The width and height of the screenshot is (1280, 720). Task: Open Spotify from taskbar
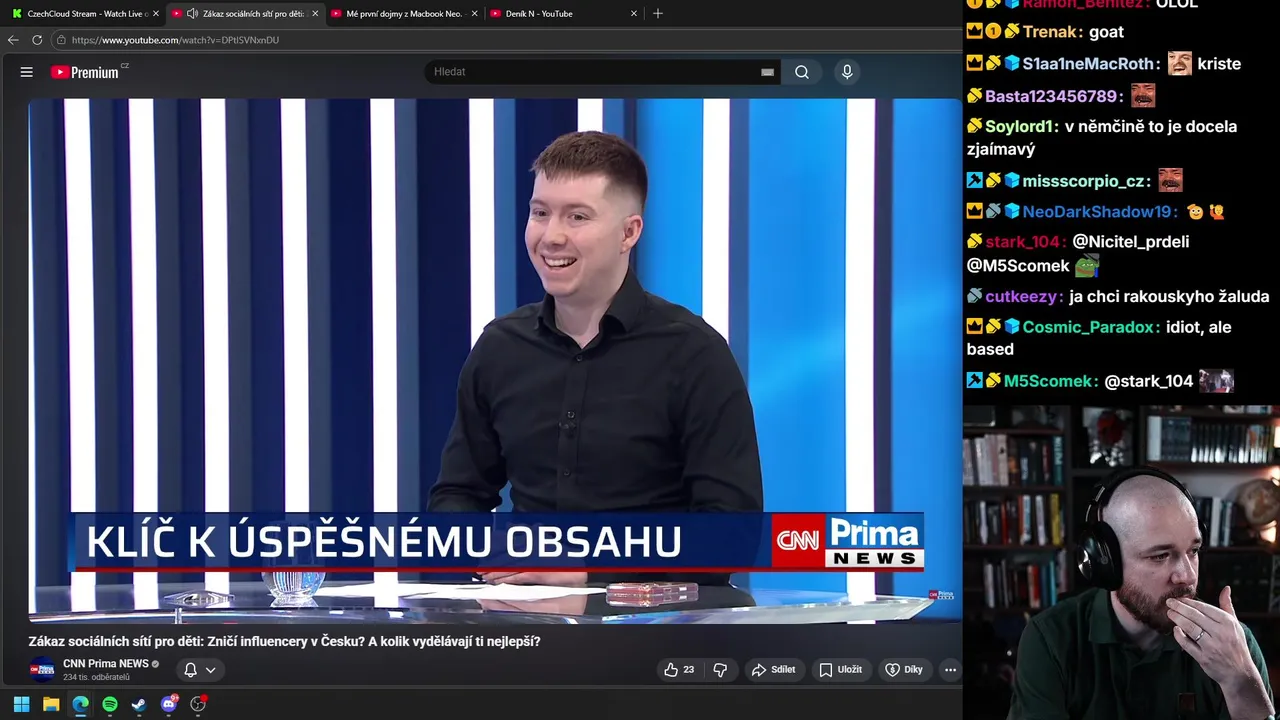(110, 704)
